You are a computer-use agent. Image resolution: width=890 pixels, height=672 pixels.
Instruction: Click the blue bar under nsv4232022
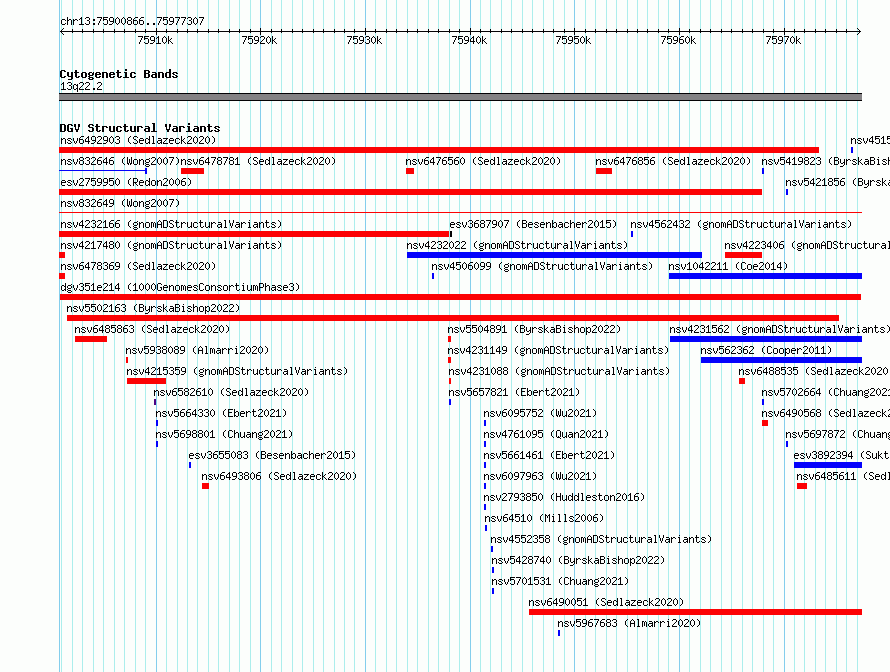pyautogui.click(x=555, y=255)
